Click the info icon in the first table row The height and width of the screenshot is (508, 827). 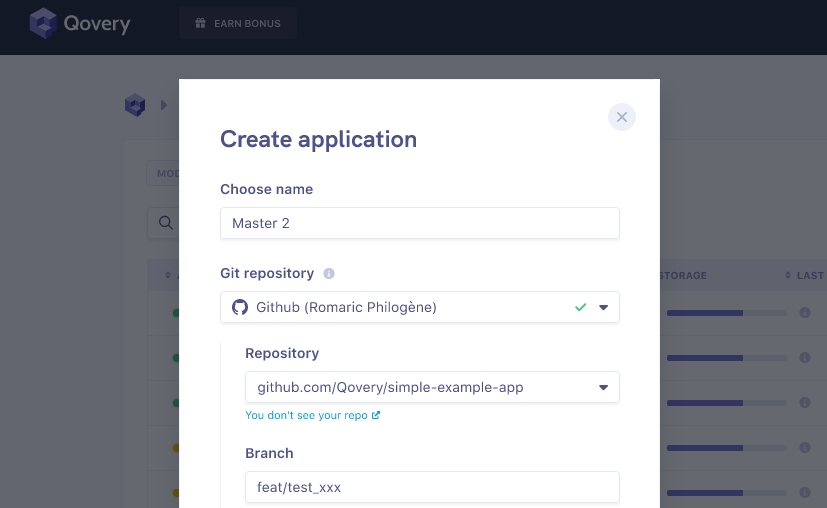805,313
